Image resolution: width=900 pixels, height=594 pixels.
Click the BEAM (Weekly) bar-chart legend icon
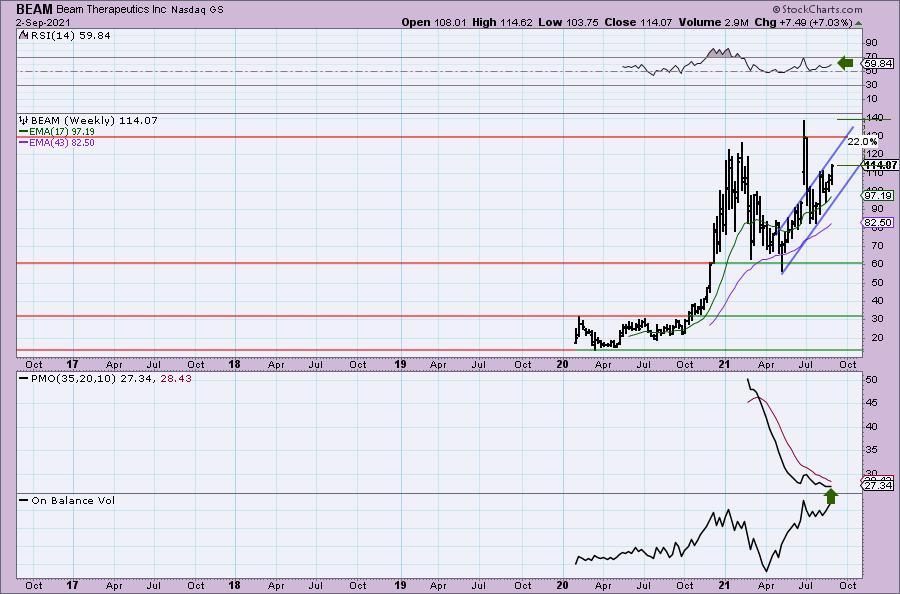24,121
